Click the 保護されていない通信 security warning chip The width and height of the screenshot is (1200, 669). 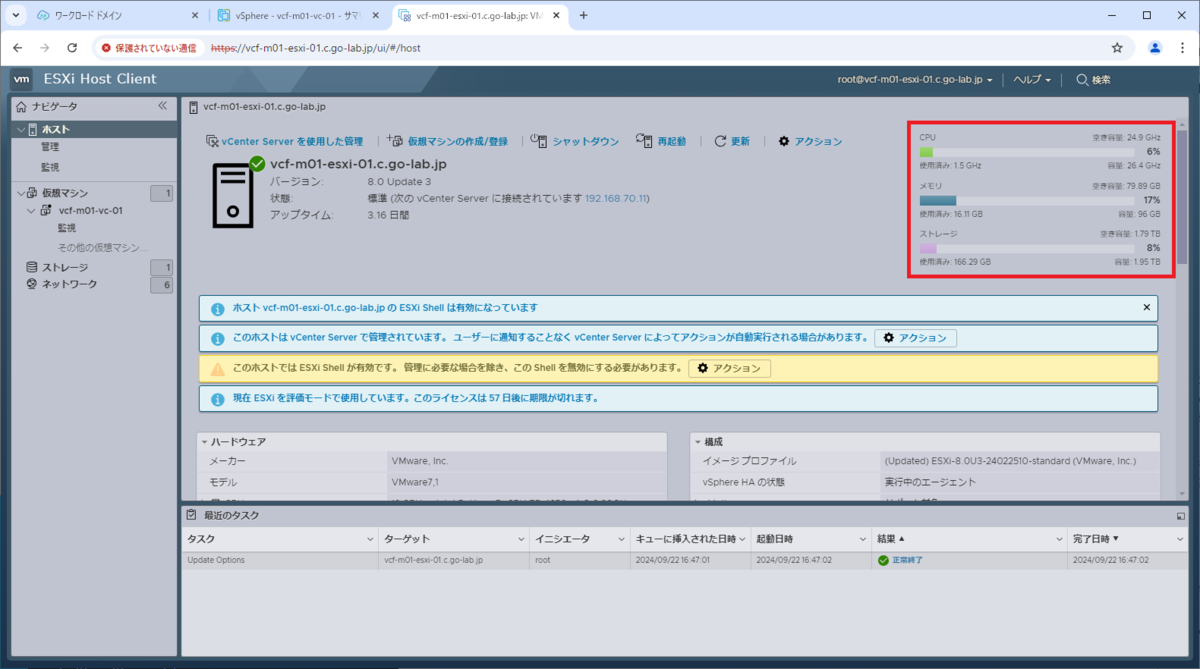pyautogui.click(x=149, y=47)
